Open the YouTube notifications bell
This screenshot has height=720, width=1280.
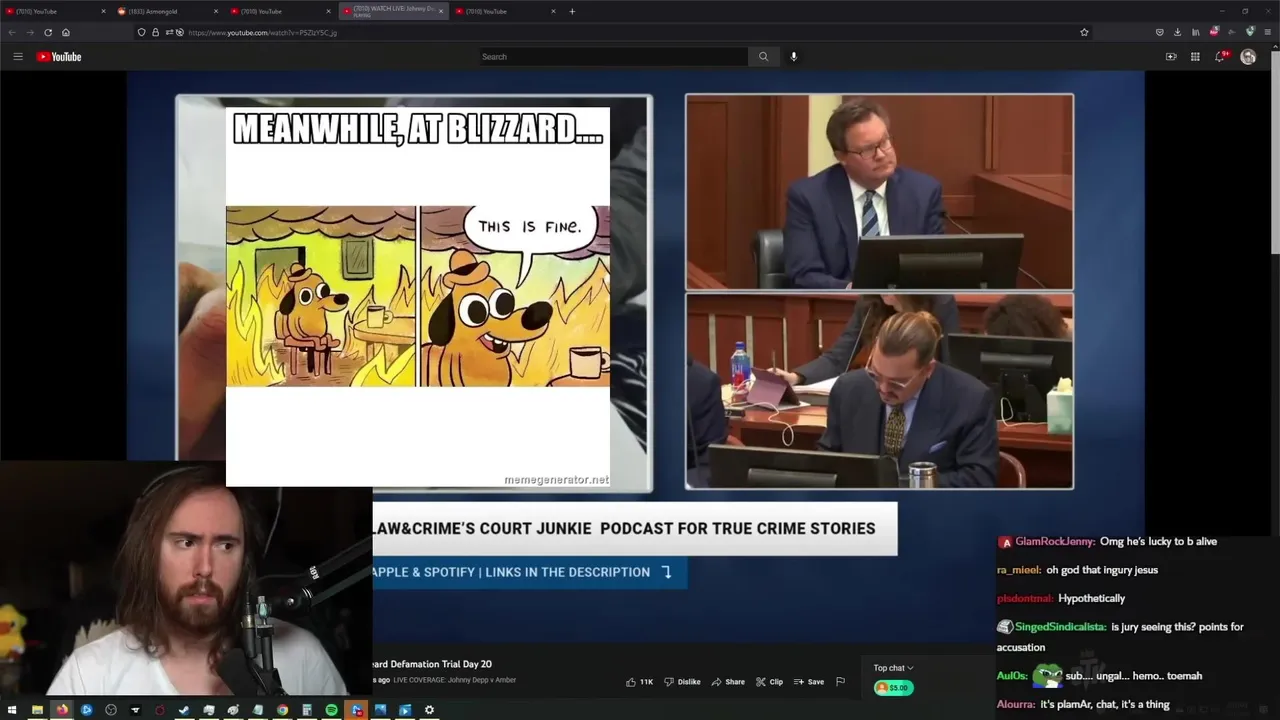(x=1220, y=57)
